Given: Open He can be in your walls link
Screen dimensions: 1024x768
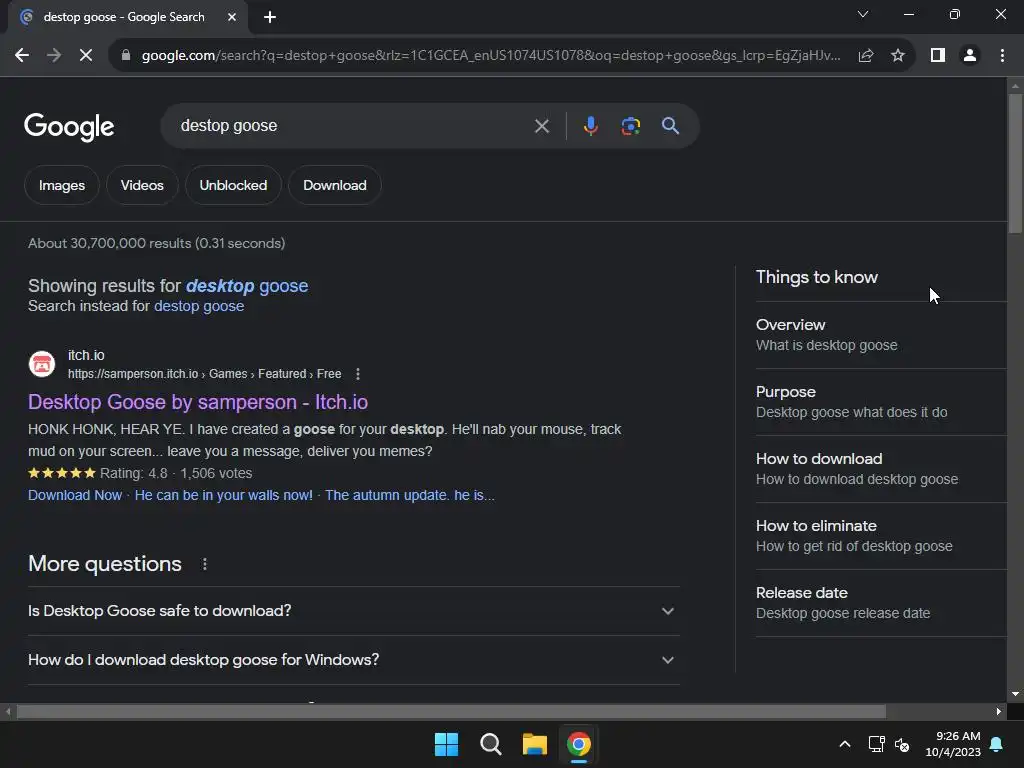Looking at the screenshot, I should pos(223,496).
